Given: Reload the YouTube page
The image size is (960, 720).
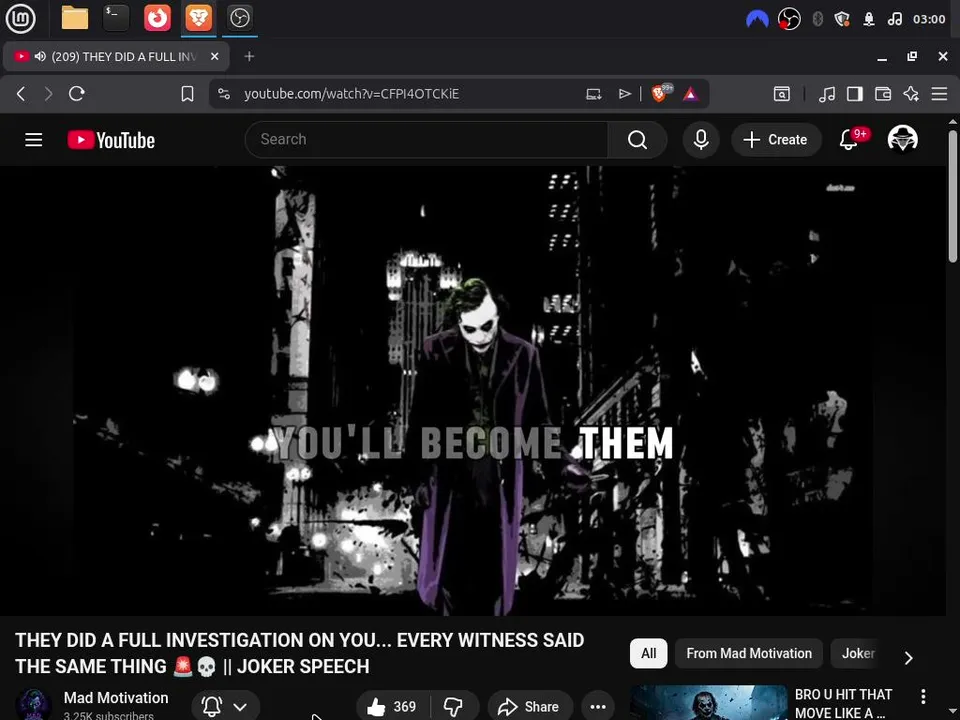Looking at the screenshot, I should [x=77, y=94].
